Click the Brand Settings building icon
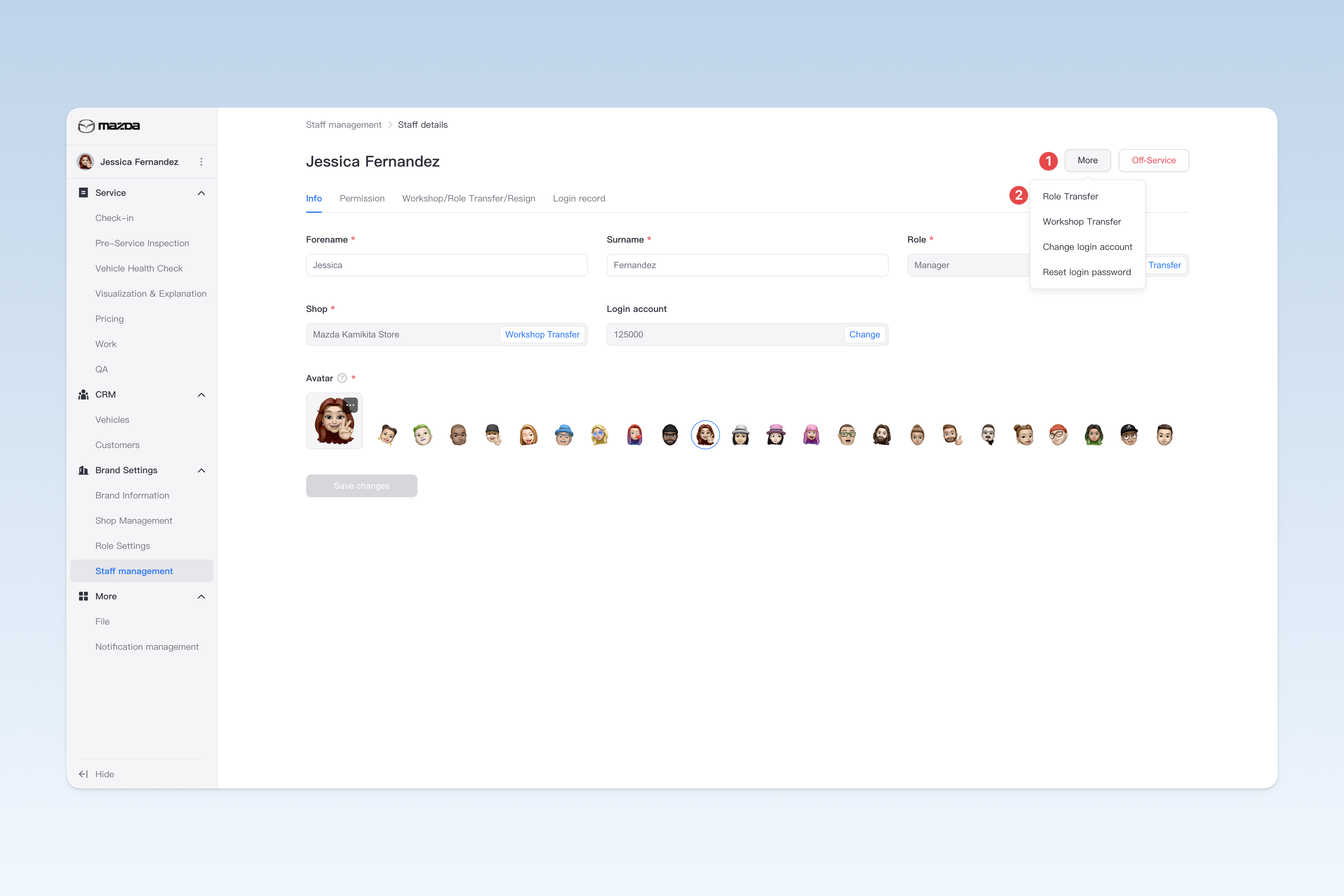 point(83,470)
